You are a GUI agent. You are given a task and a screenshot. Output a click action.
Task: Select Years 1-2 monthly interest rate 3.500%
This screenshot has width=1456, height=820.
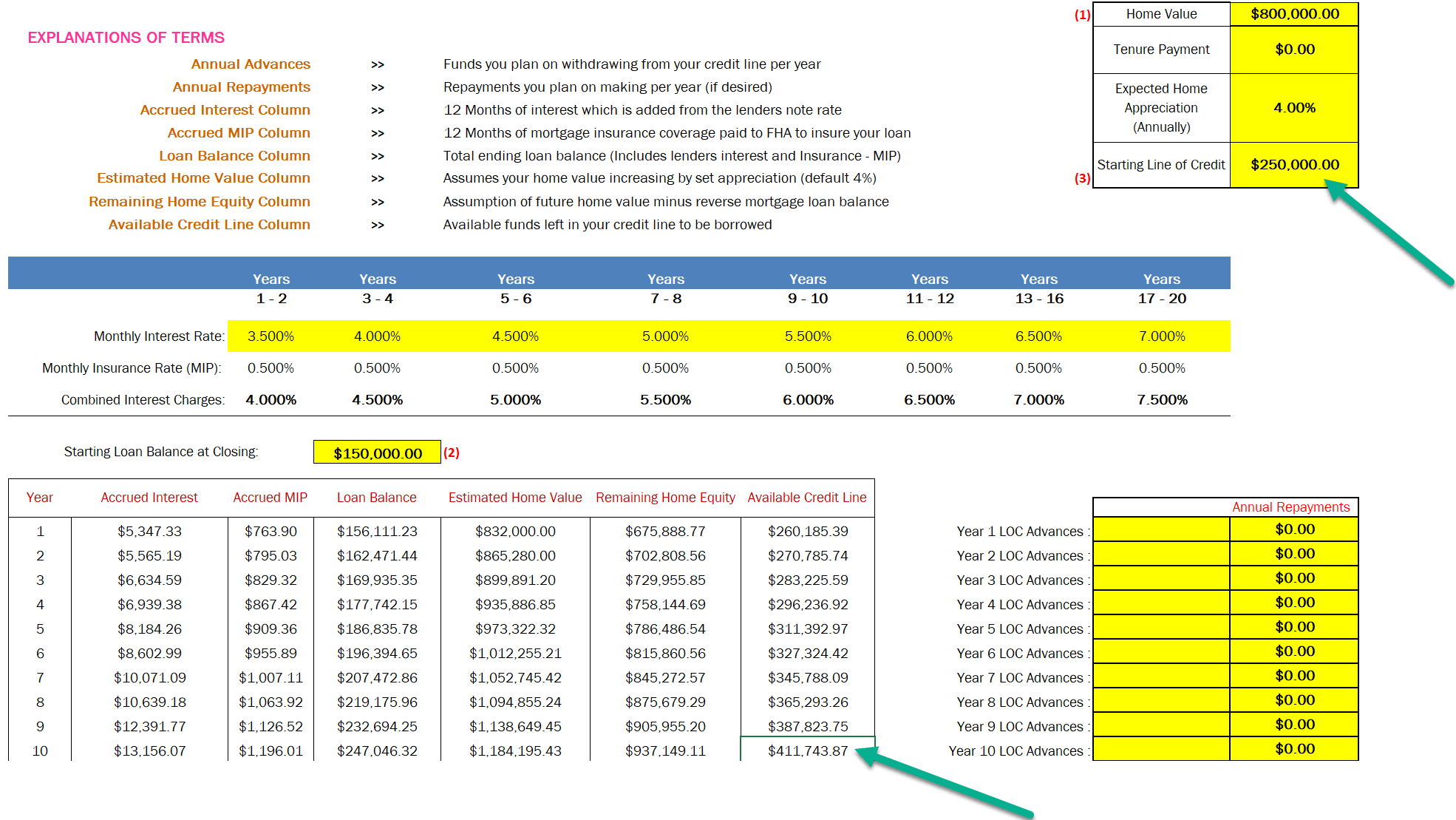coord(271,336)
